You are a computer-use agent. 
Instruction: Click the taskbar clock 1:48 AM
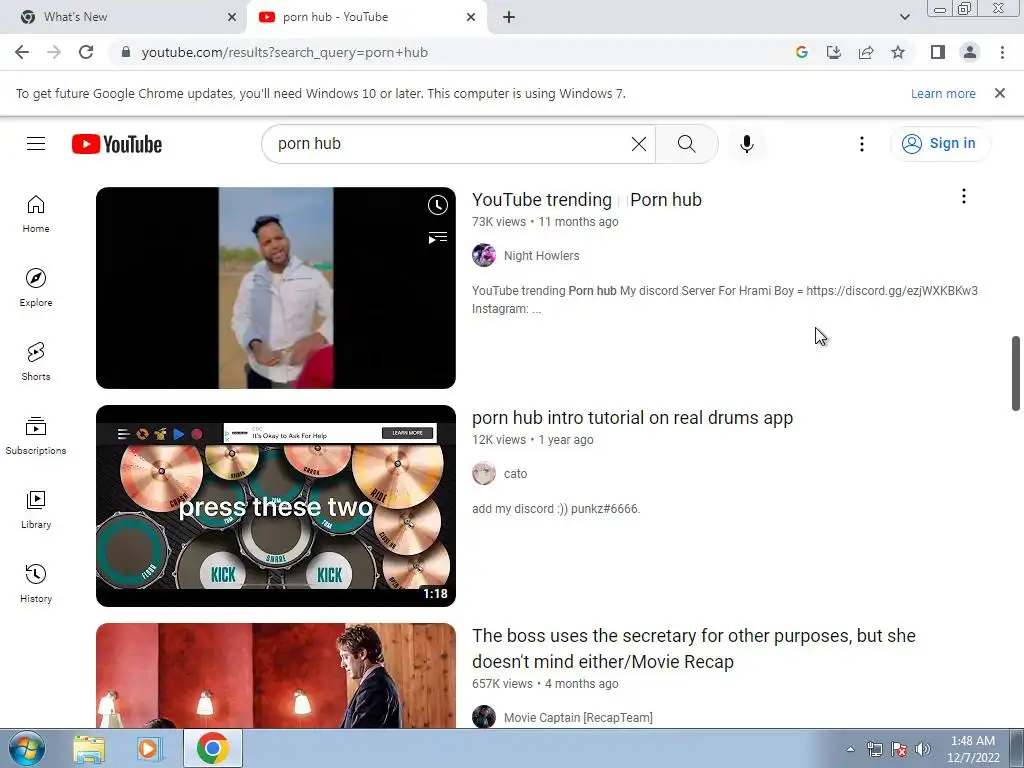(973, 749)
